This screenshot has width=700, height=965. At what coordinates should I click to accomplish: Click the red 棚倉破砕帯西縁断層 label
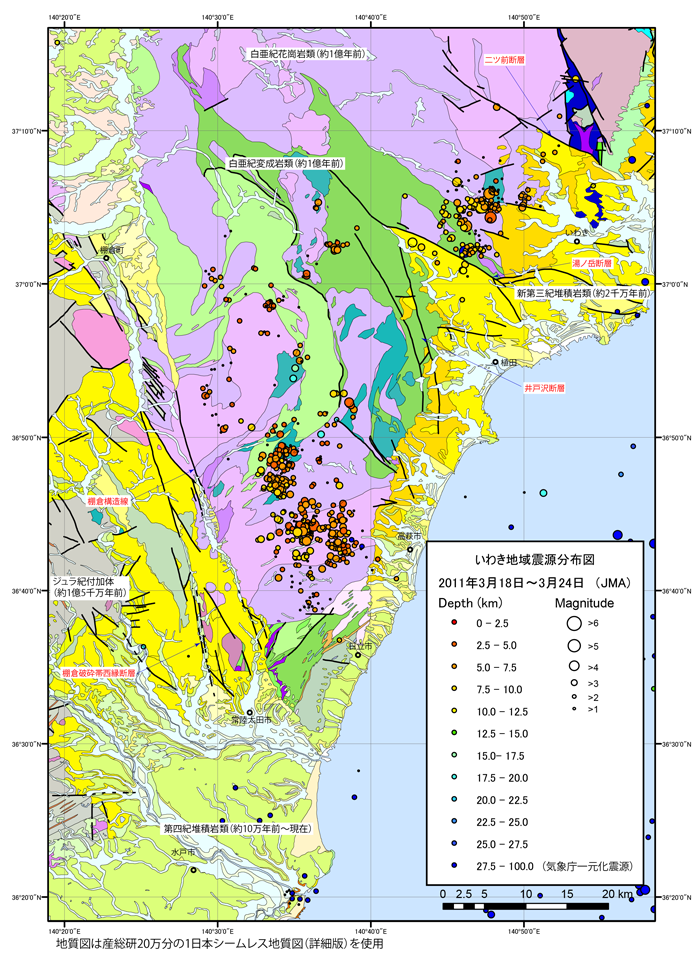pos(99,673)
